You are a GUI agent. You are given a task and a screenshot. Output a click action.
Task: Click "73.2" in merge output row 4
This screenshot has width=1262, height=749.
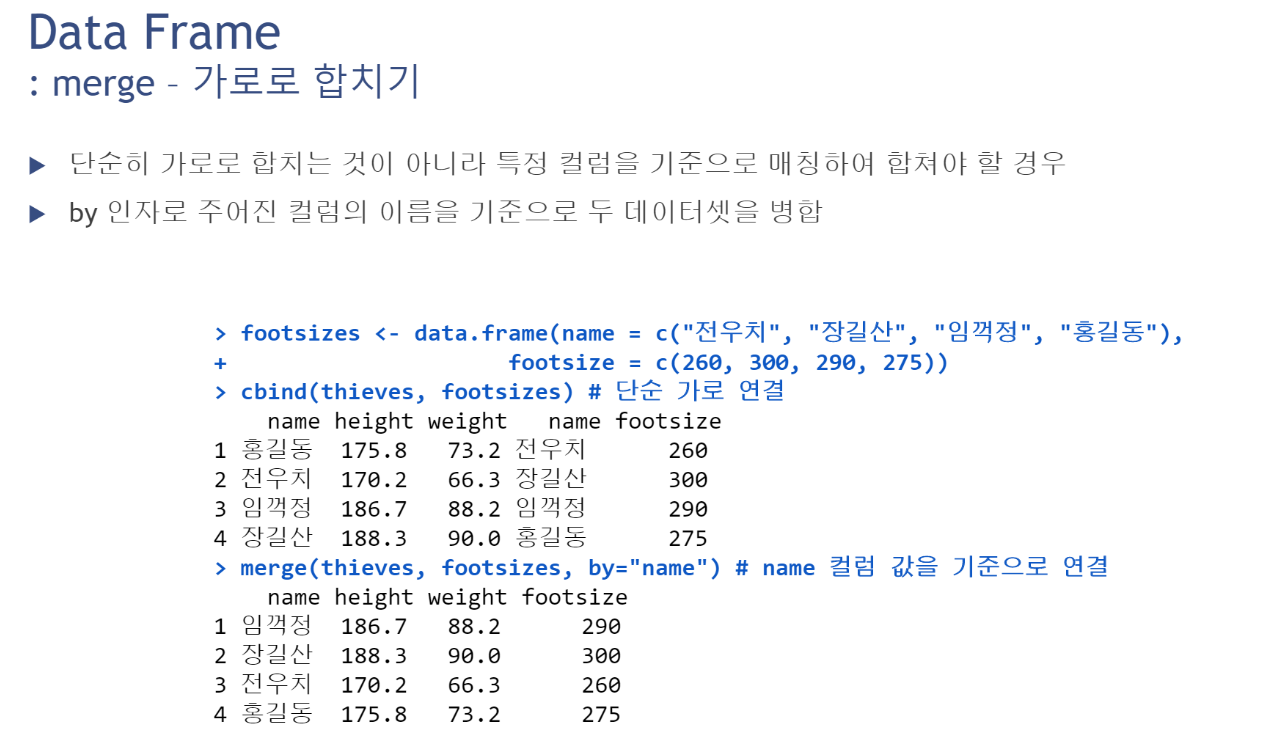(x=474, y=715)
